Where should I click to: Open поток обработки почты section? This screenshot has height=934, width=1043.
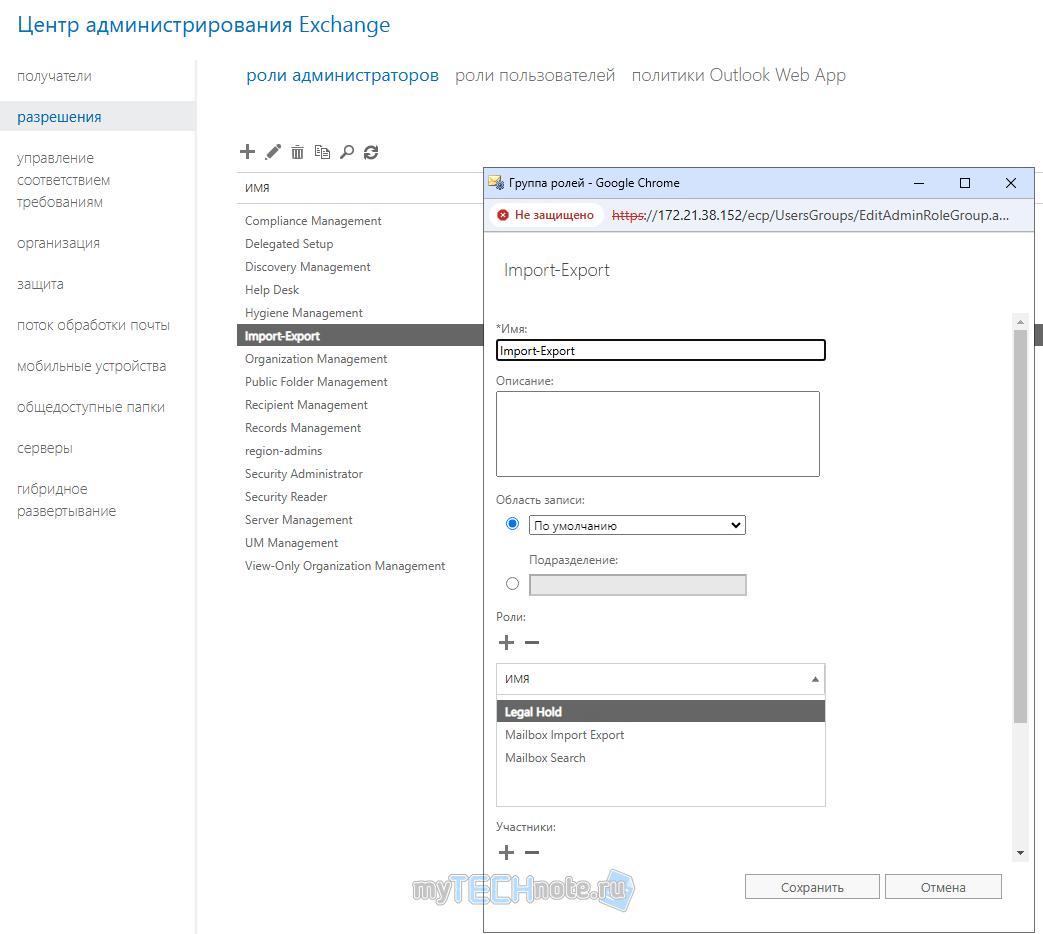(x=93, y=325)
